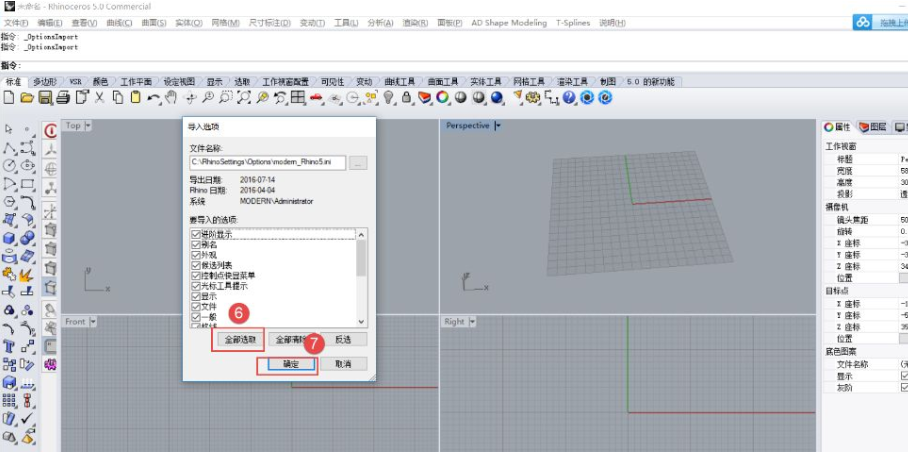Click the light bulb Hide icon
The width and height of the screenshot is (910, 452).
point(389,97)
